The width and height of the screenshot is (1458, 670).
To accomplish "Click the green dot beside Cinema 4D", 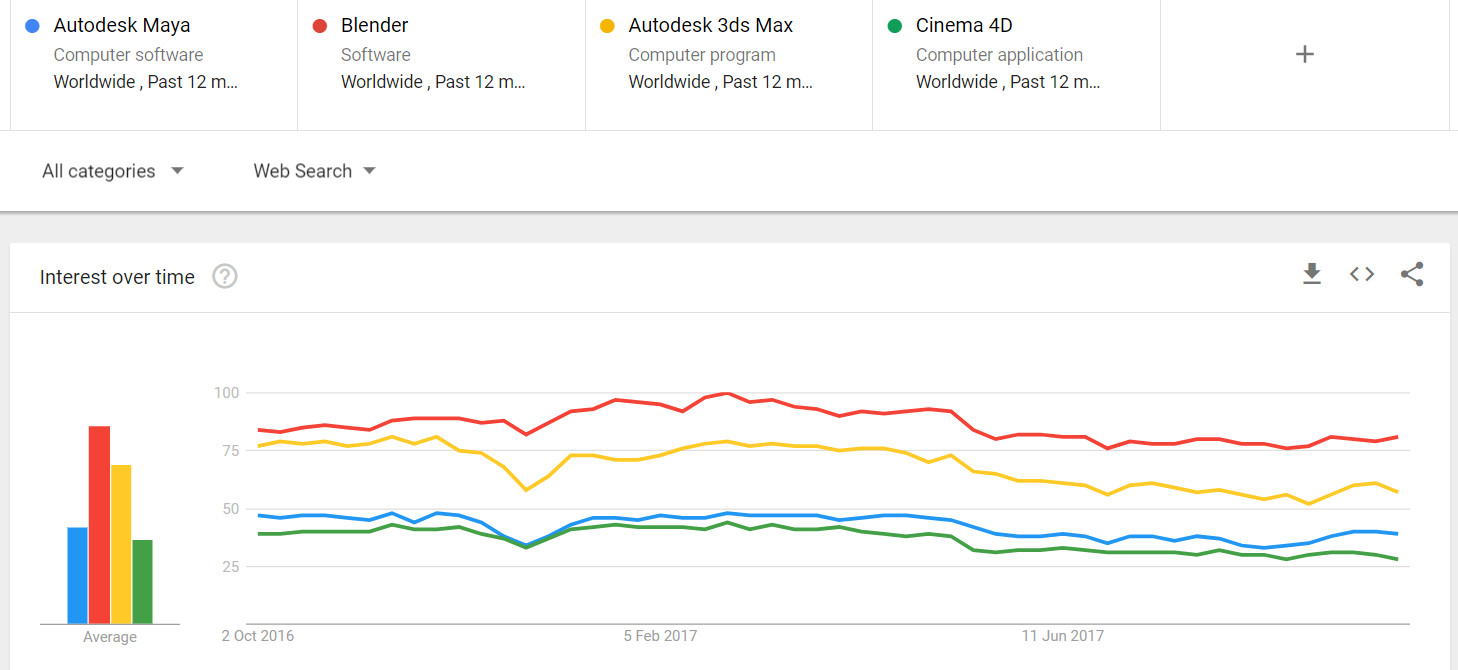I will (x=895, y=26).
